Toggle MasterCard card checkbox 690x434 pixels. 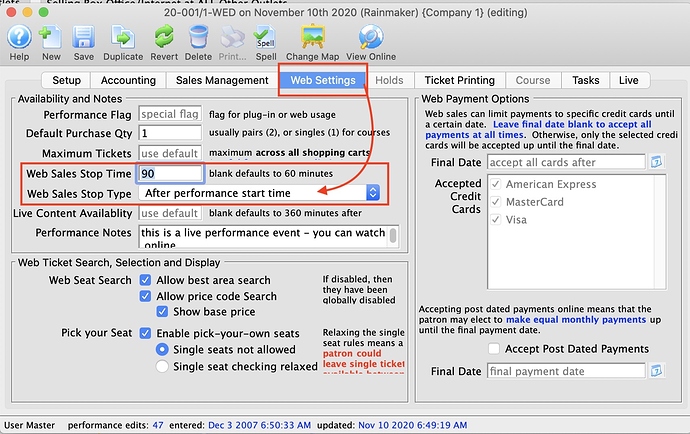[495, 202]
